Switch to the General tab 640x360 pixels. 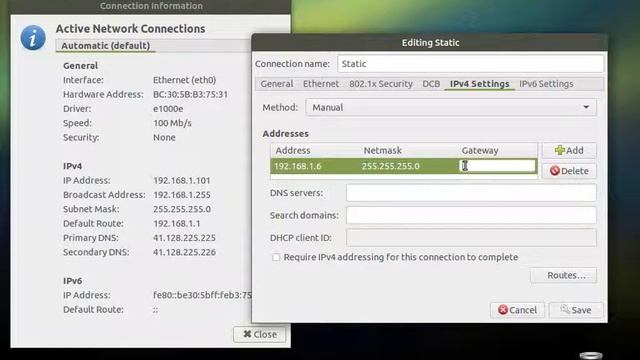pyautogui.click(x=277, y=84)
